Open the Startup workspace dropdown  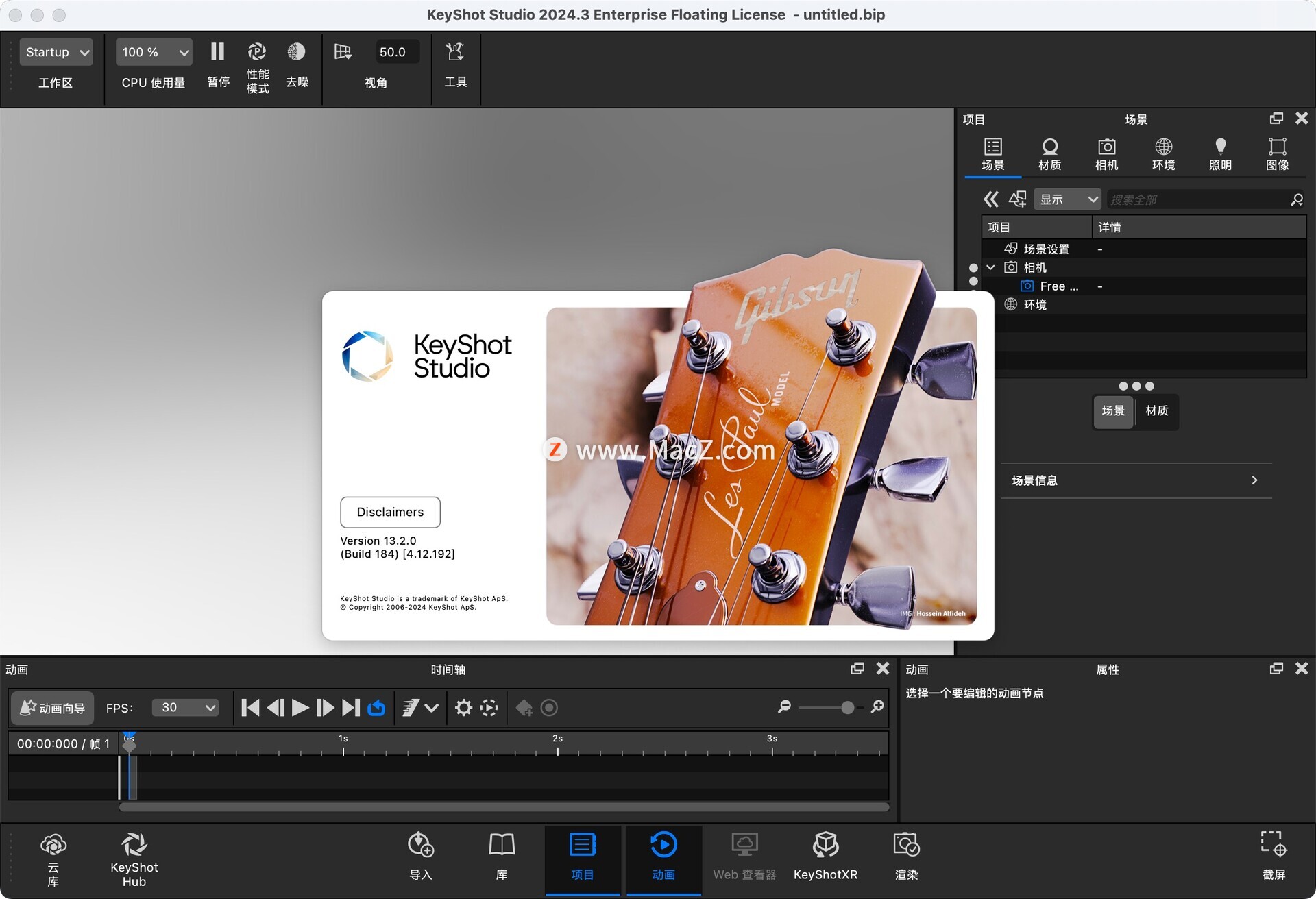pyautogui.click(x=56, y=52)
